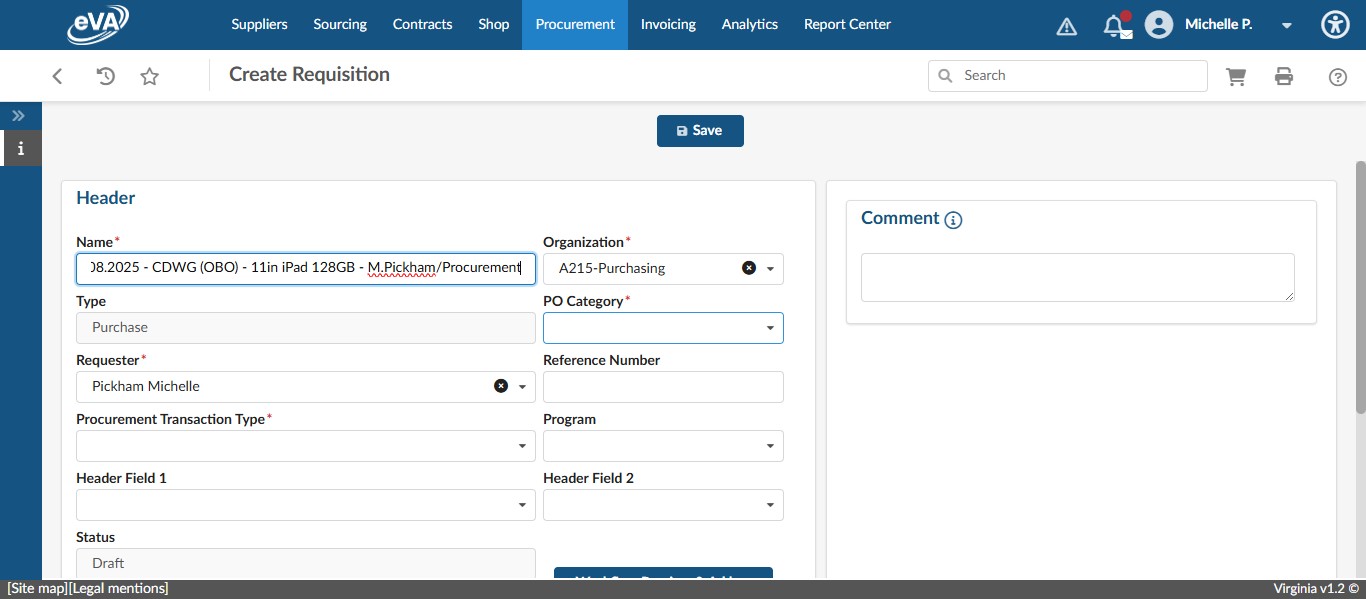Open the shopping cart
The width and height of the screenshot is (1366, 599).
pos(1236,75)
